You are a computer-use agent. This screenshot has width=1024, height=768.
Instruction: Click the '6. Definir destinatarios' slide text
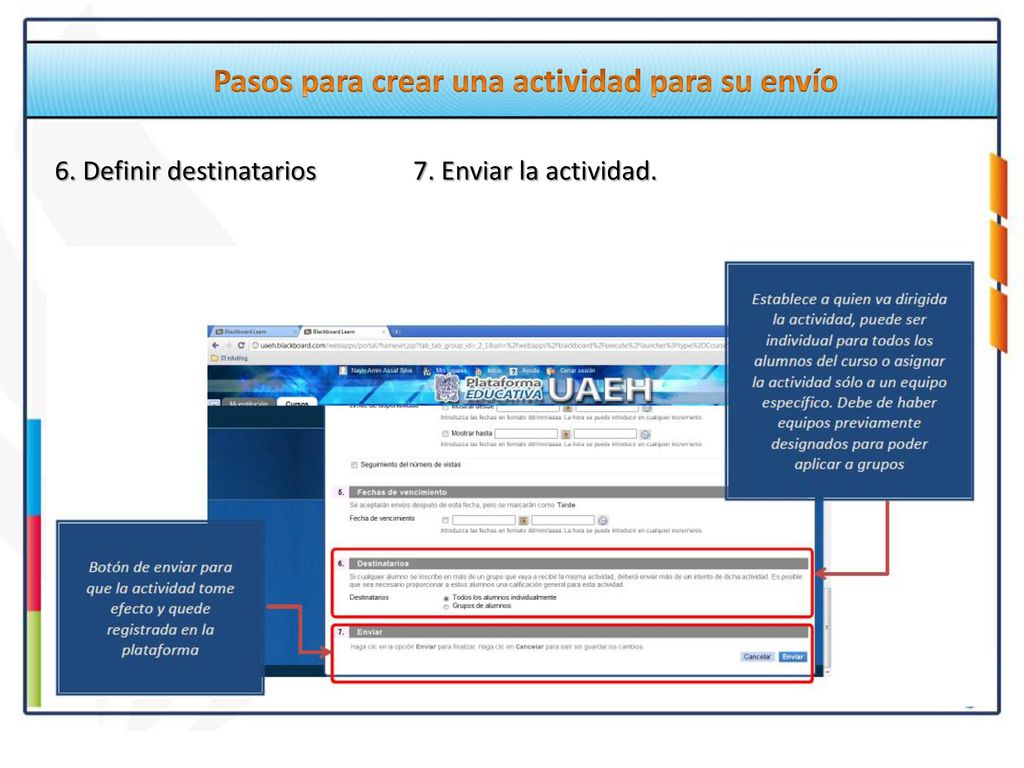pos(185,171)
